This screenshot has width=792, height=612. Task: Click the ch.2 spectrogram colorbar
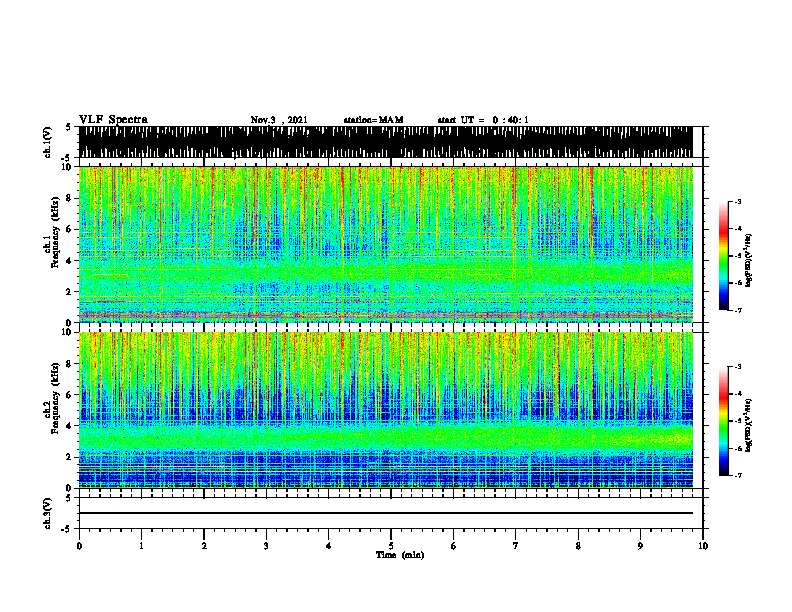[723, 421]
